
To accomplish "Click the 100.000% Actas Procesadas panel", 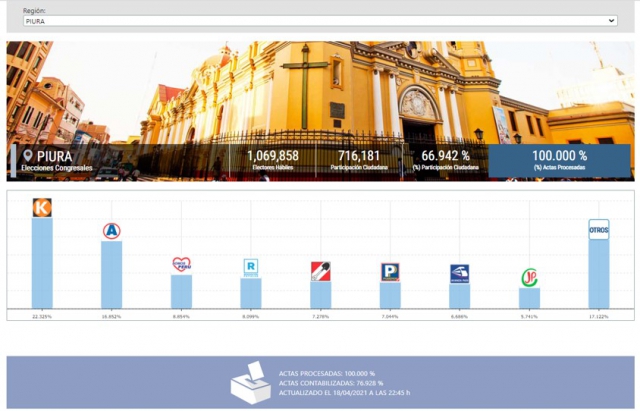I will click(x=559, y=161).
